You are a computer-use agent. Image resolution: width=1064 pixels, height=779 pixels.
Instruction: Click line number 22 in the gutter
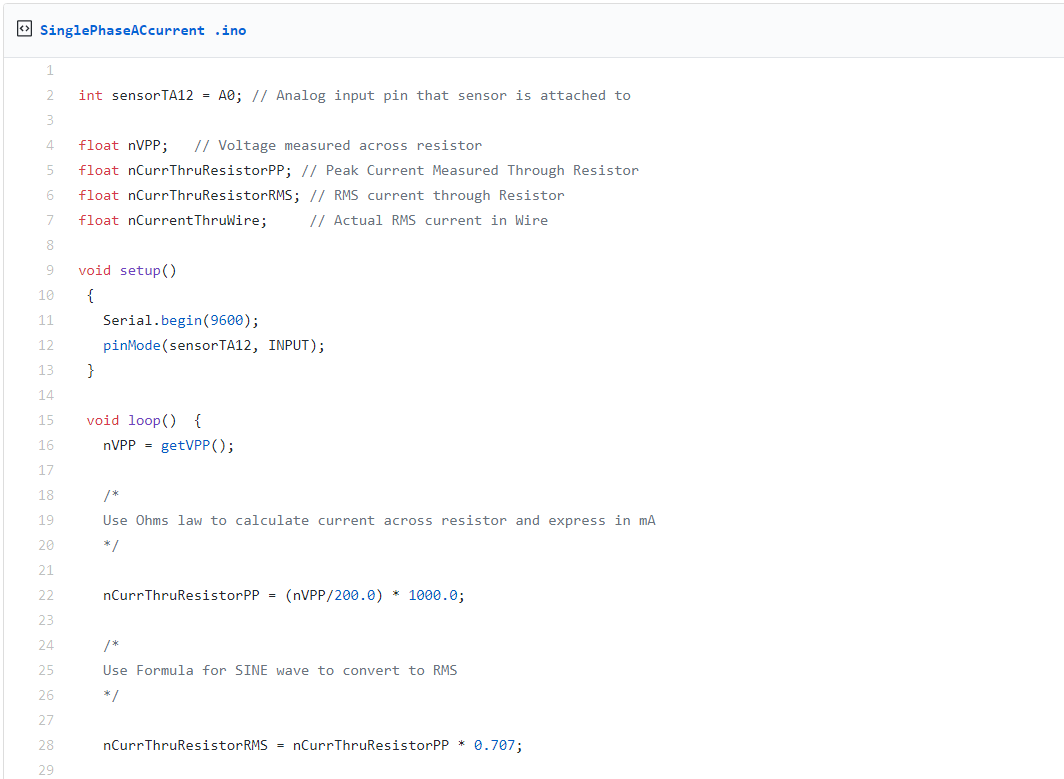[46, 596]
